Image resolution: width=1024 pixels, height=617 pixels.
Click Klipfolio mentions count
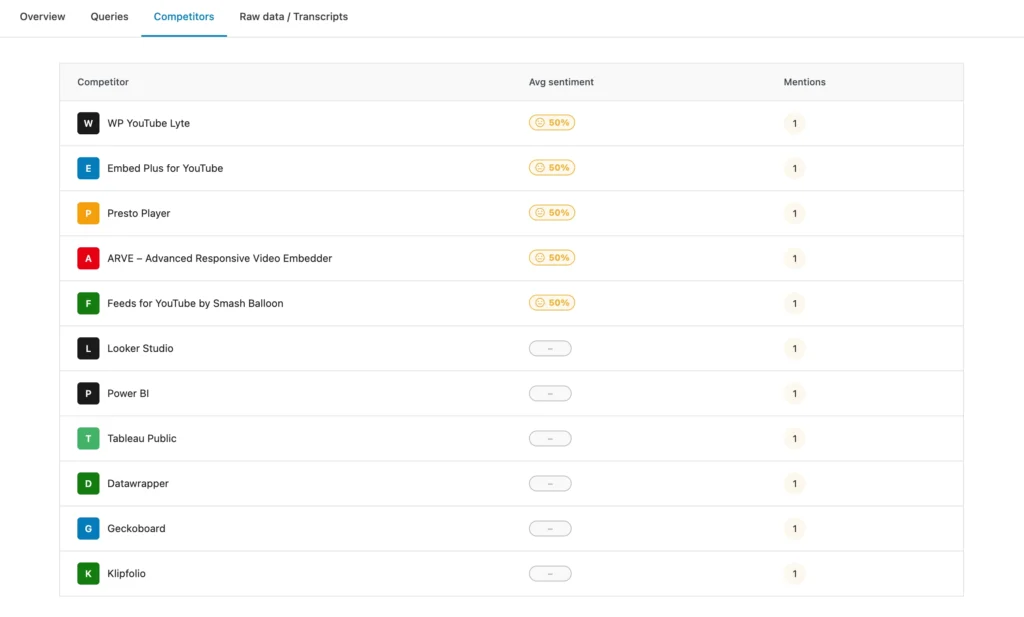[x=795, y=574]
